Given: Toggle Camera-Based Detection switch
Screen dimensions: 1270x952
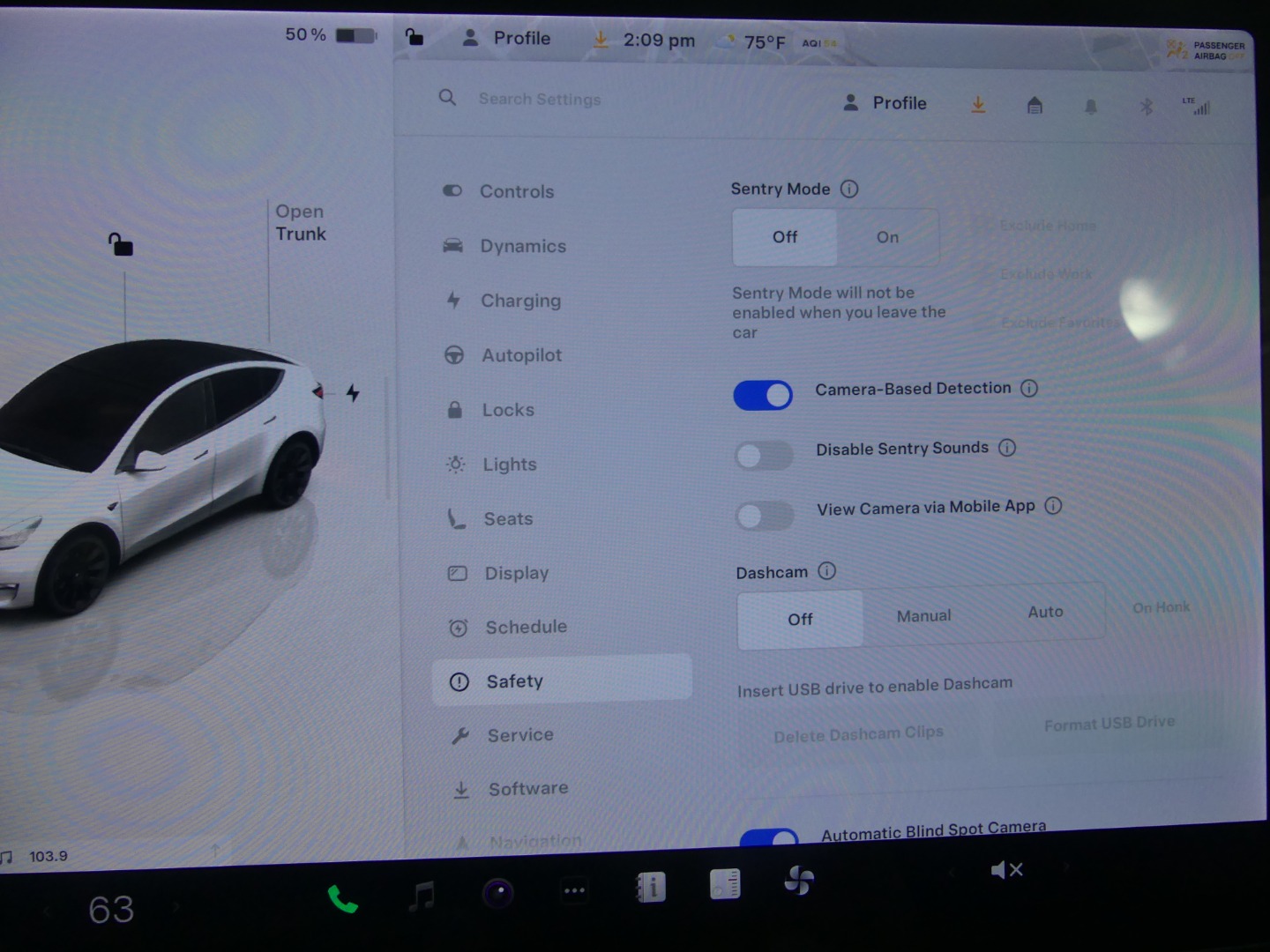Looking at the screenshot, I should (763, 395).
